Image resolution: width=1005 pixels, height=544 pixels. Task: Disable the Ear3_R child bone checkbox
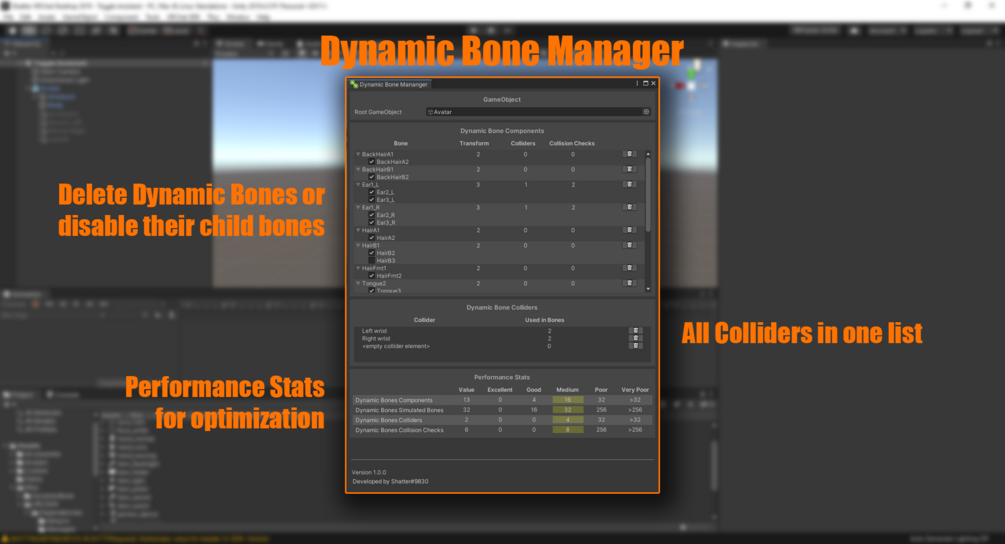point(372,222)
